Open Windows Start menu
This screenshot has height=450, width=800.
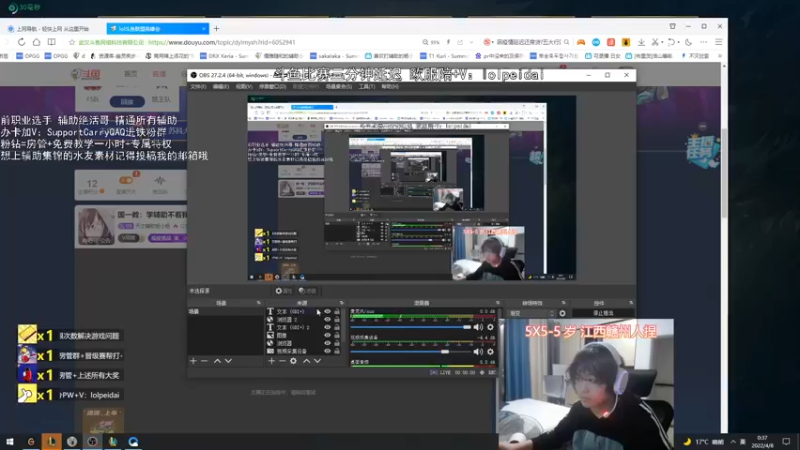pos(10,441)
